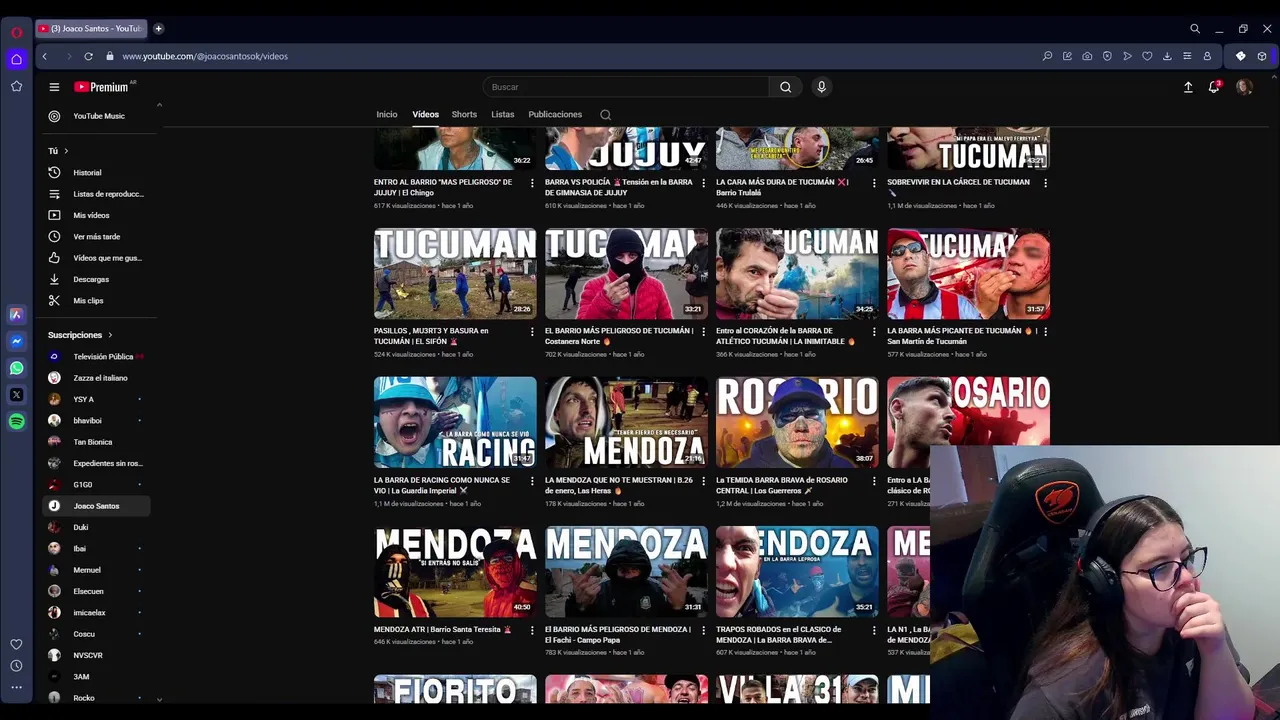The width and height of the screenshot is (1280, 720).
Task: Open the Publicaciones tab
Action: pos(555,114)
